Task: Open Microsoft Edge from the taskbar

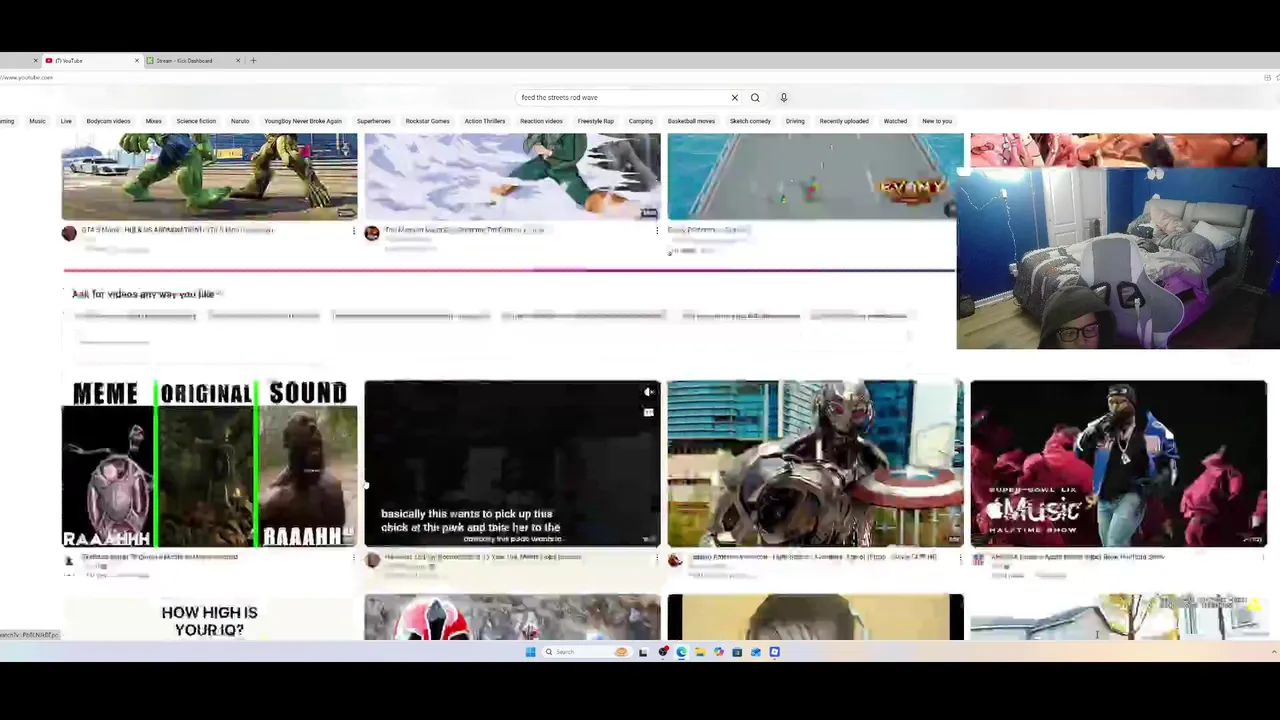Action: point(681,652)
